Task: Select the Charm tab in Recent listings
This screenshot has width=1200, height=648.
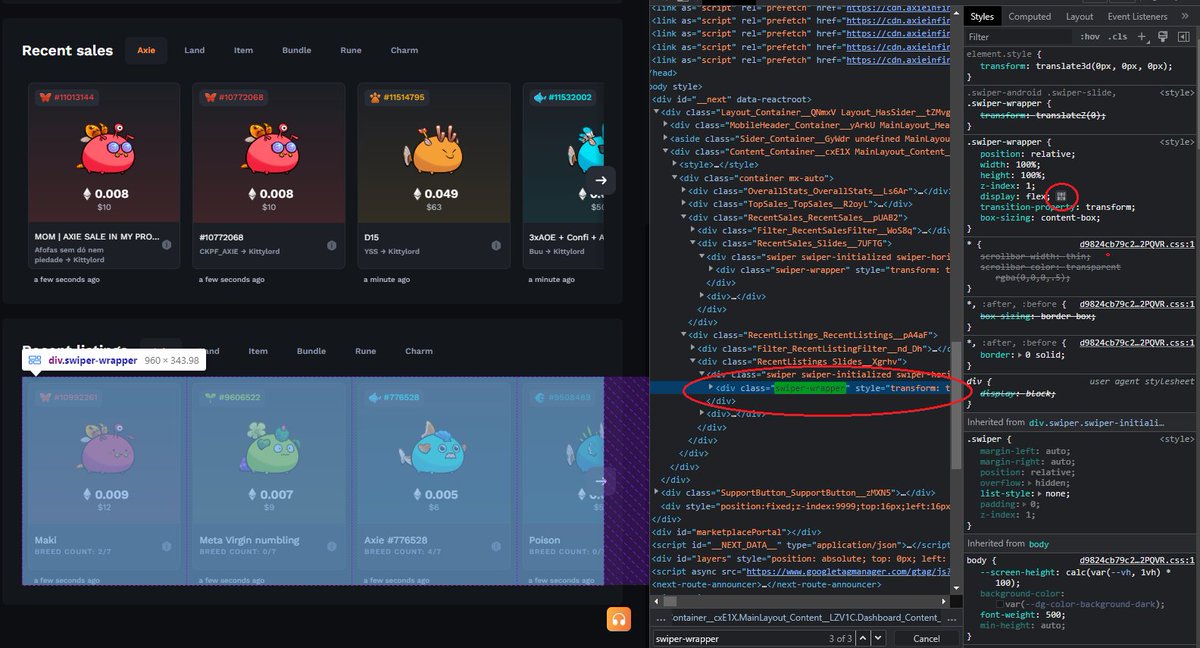Action: (x=419, y=351)
